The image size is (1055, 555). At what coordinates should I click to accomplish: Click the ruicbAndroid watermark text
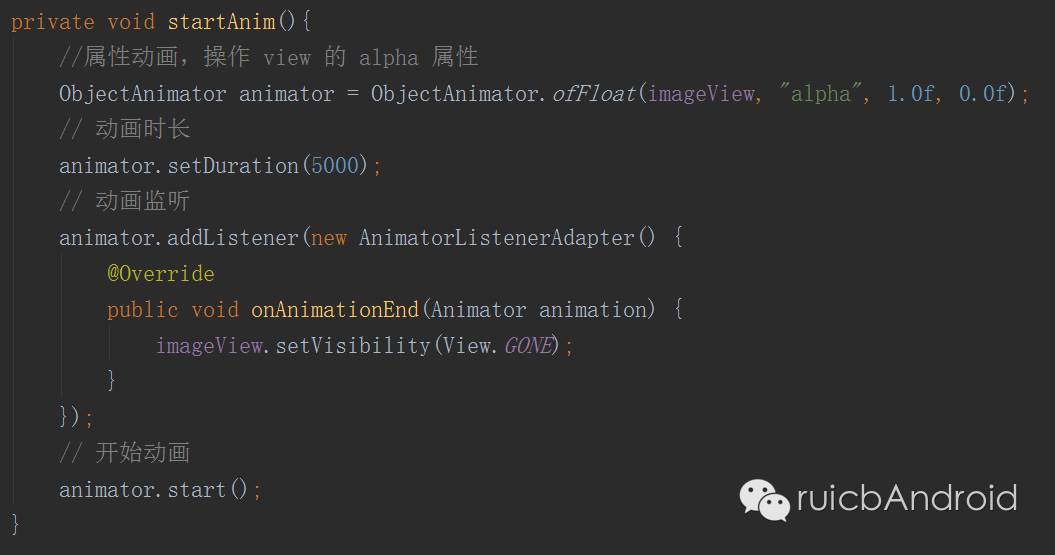click(x=906, y=498)
